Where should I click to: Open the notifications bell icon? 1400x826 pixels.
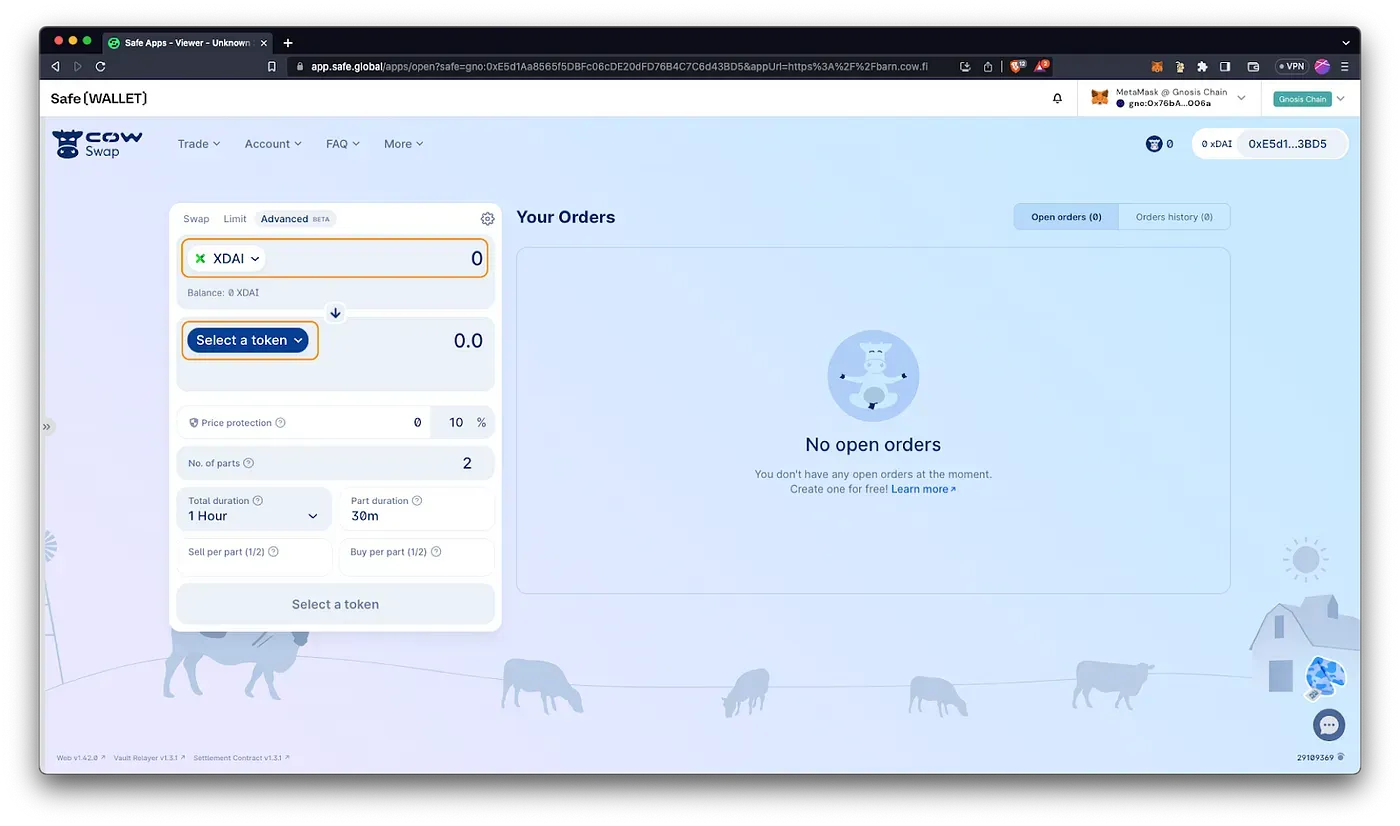(x=1057, y=98)
